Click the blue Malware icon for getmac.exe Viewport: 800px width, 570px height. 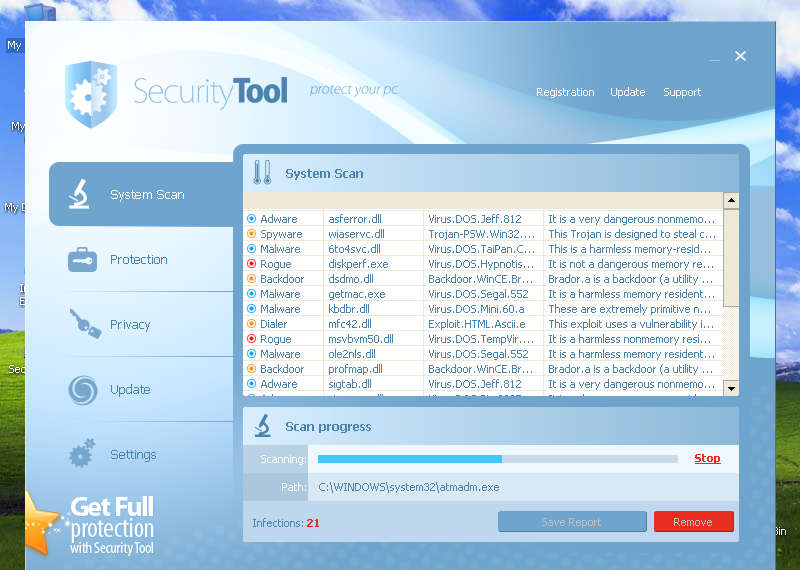click(252, 293)
